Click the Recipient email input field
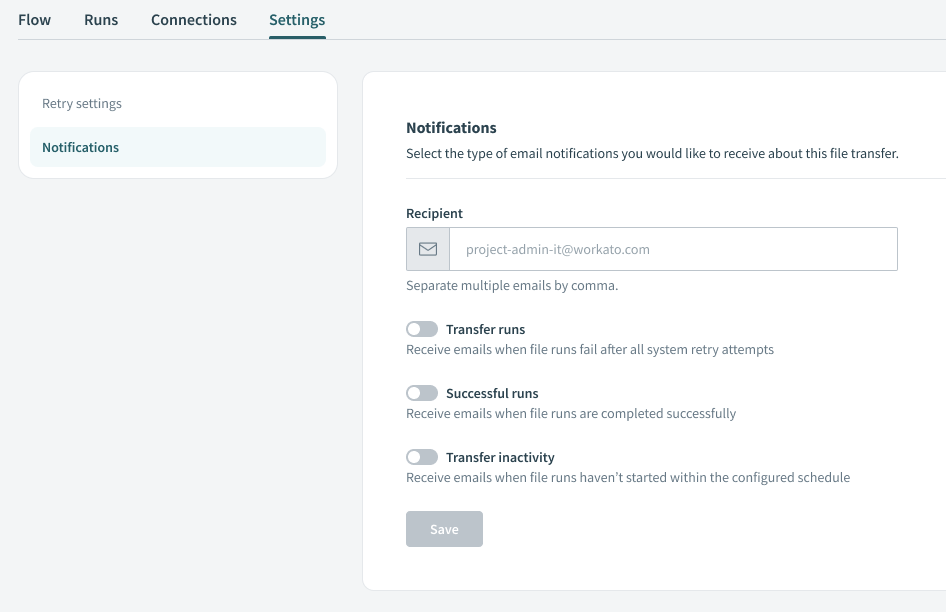Image resolution: width=946 pixels, height=612 pixels. [x=673, y=248]
